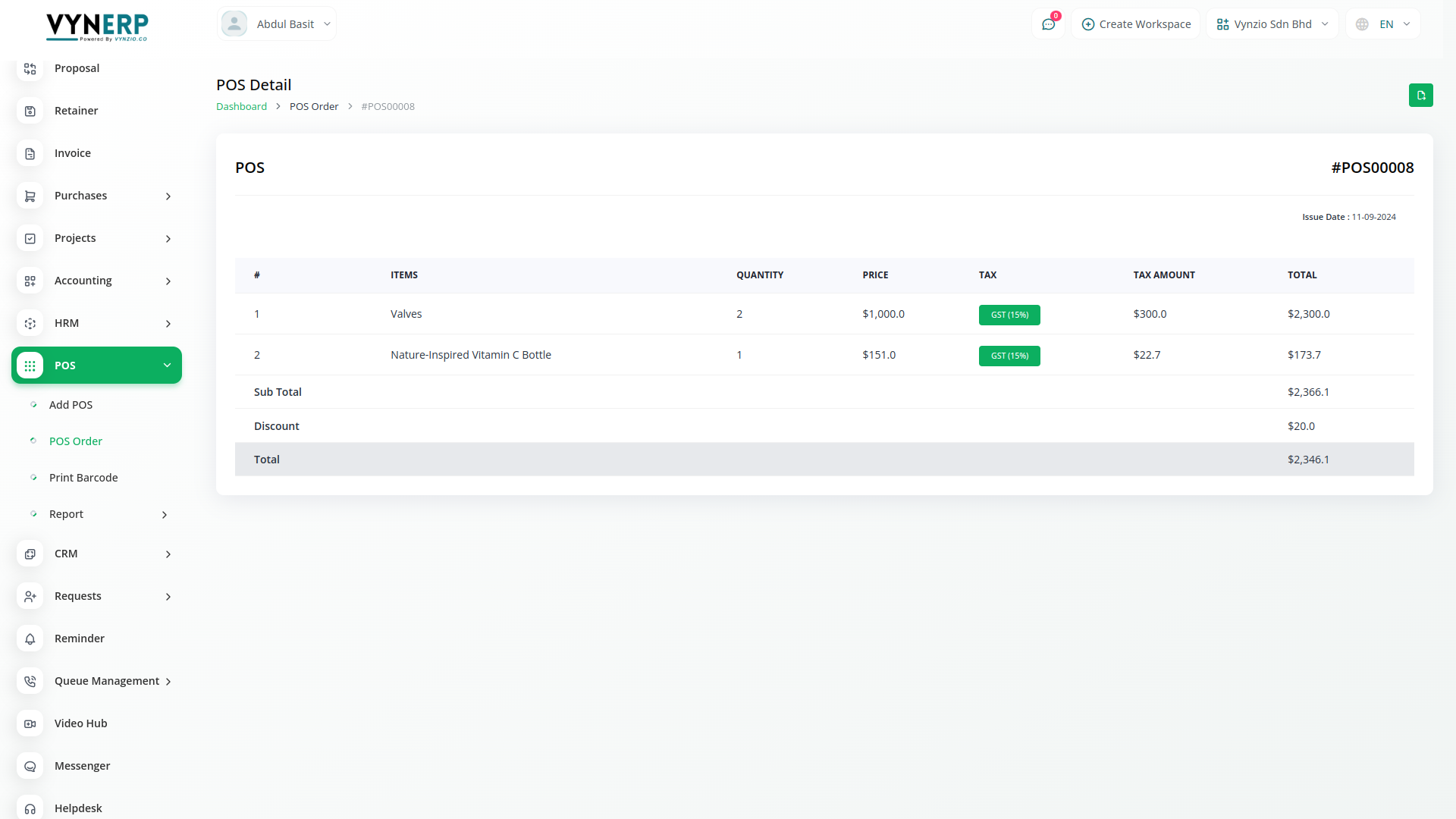1456x819 pixels.
Task: Collapse the POS menu section
Action: (x=167, y=366)
